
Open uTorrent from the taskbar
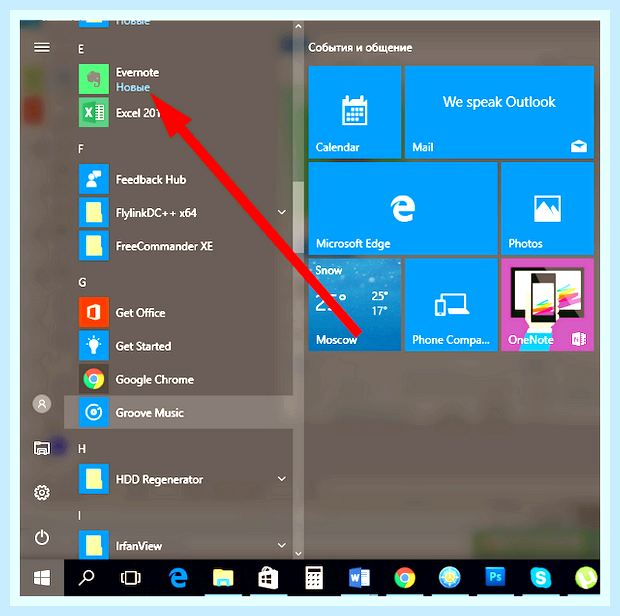click(586, 578)
